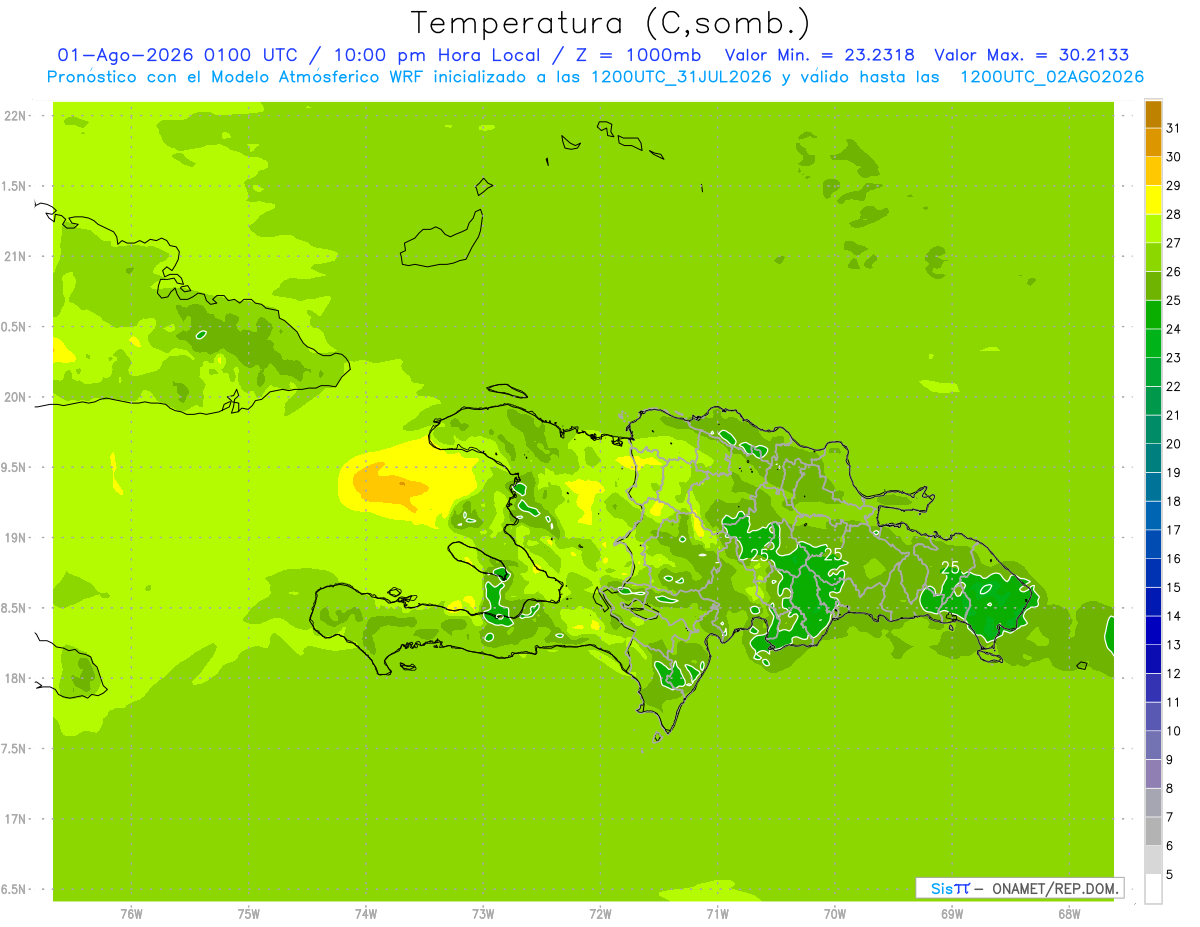Click the legend value '28'
1200x927 pixels.
(1173, 214)
